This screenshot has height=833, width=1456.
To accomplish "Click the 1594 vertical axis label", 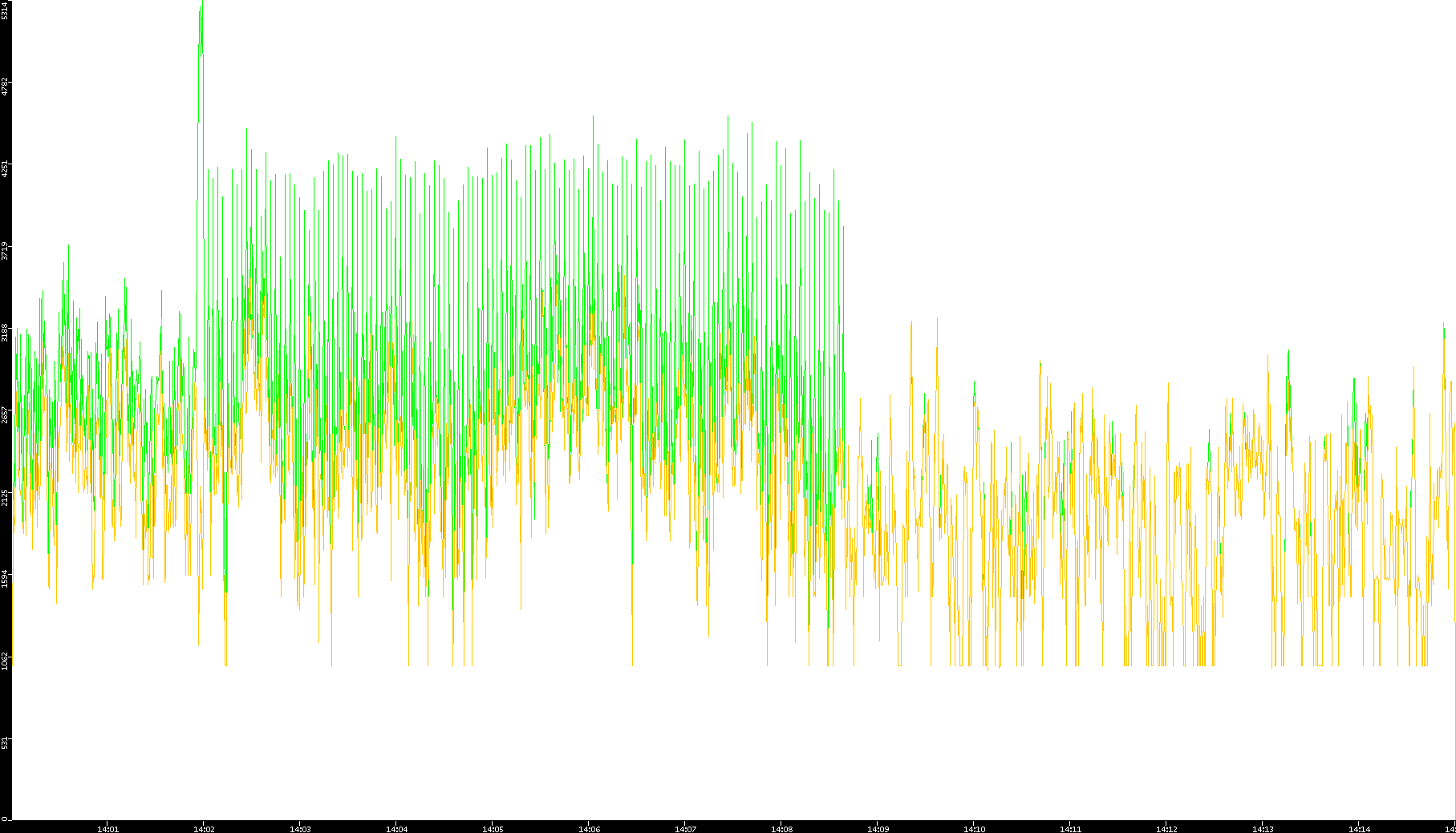I will (x=6, y=579).
